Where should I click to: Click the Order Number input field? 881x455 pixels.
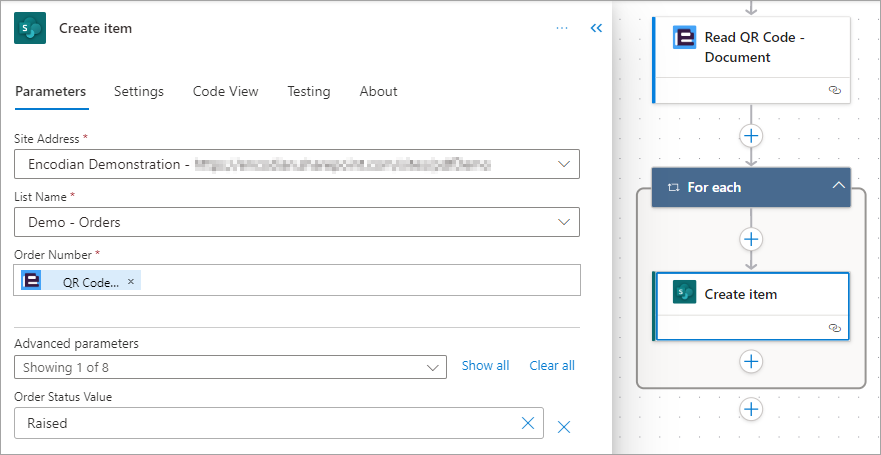click(297, 280)
